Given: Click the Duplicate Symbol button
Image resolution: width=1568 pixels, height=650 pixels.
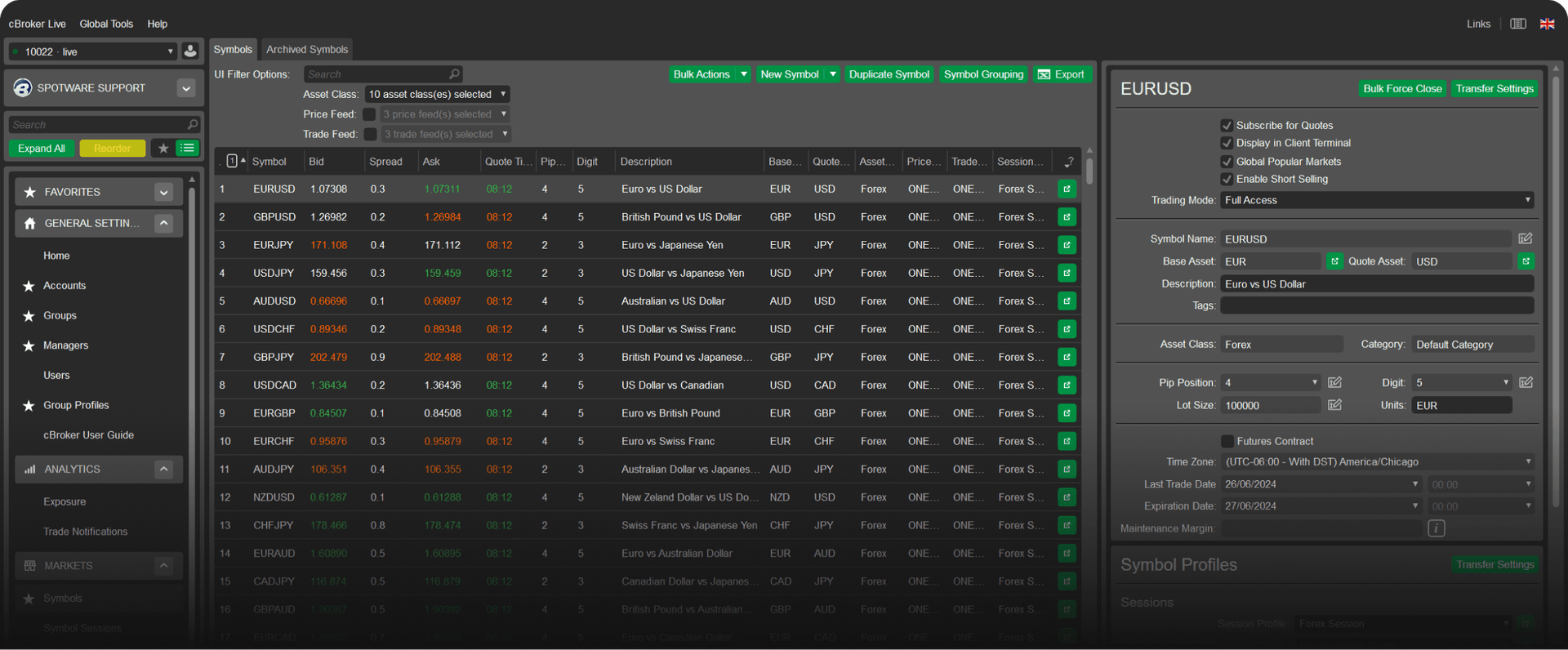Looking at the screenshot, I should (889, 74).
